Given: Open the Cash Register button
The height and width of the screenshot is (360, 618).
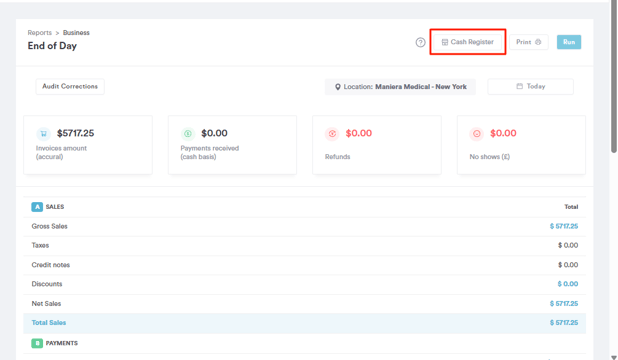Looking at the screenshot, I should 467,42.
